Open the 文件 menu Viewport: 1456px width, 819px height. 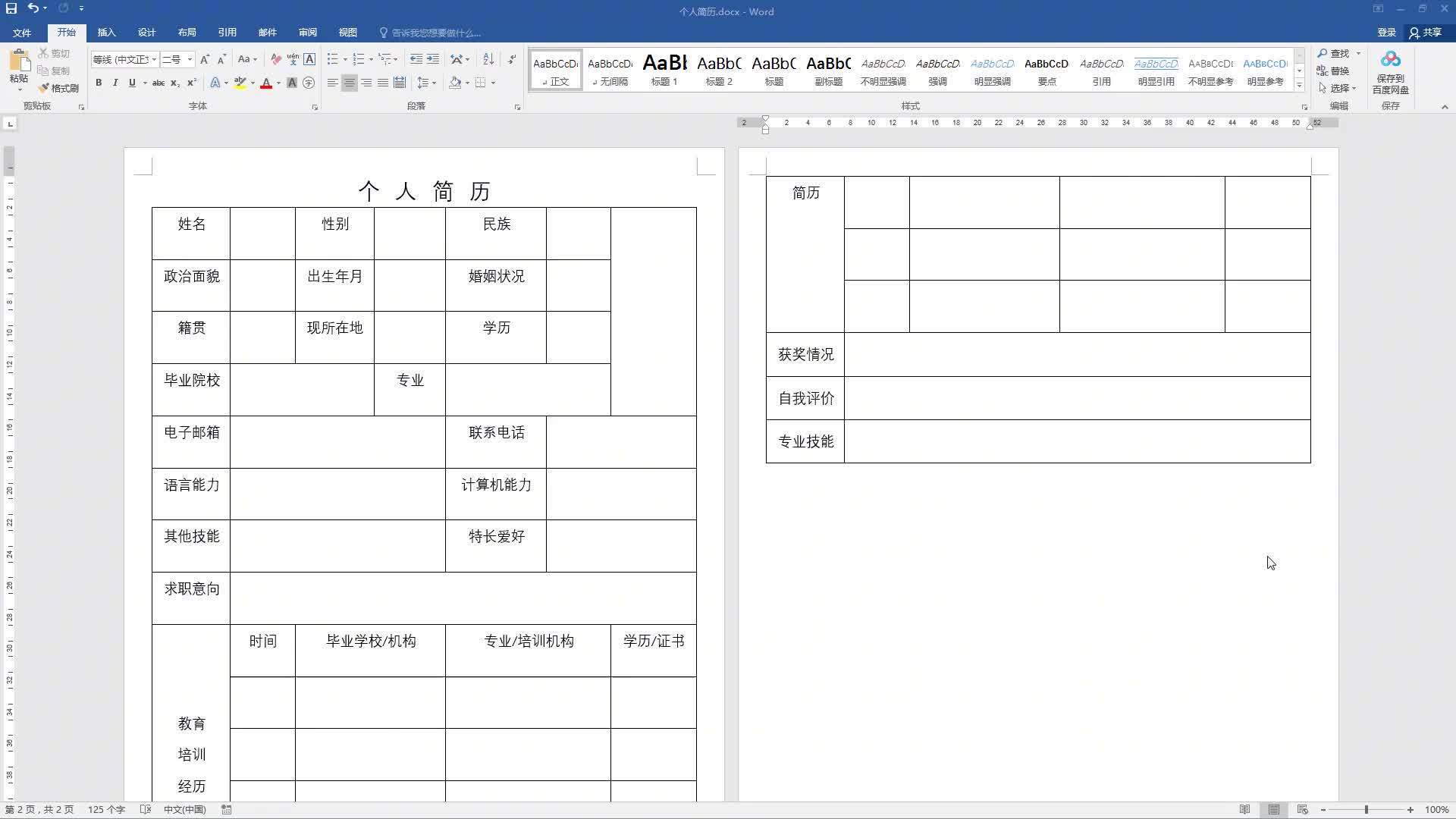22,33
